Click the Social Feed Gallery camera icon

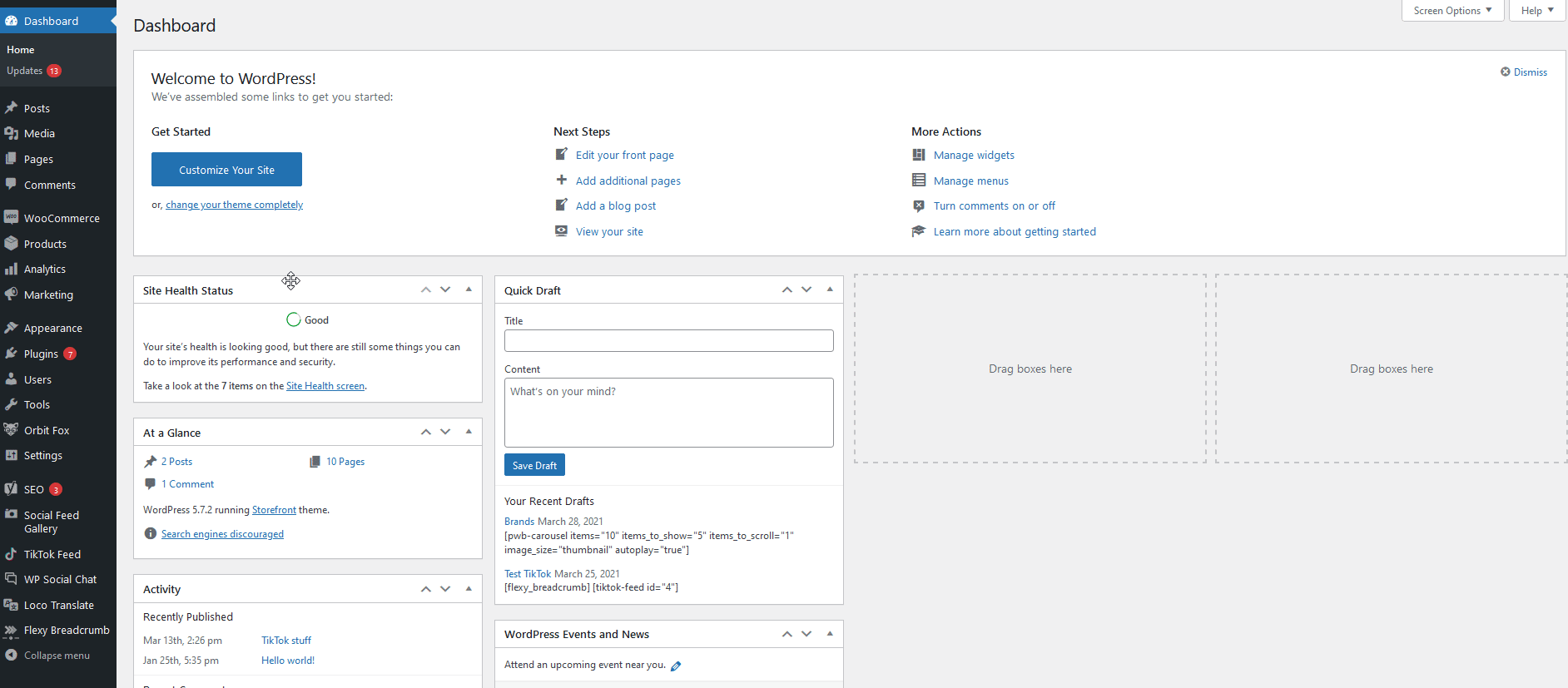11,515
